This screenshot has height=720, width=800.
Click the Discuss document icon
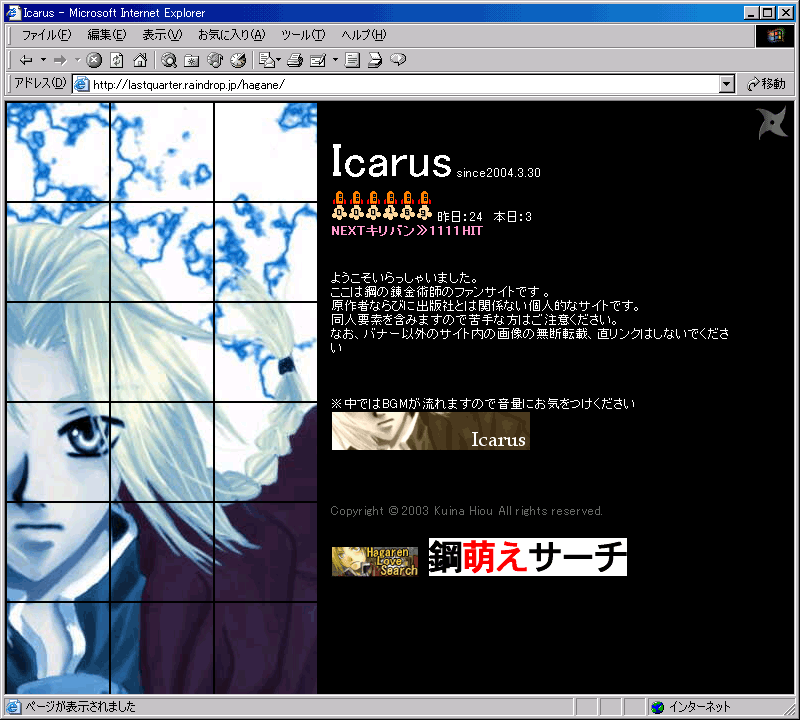[x=352, y=60]
